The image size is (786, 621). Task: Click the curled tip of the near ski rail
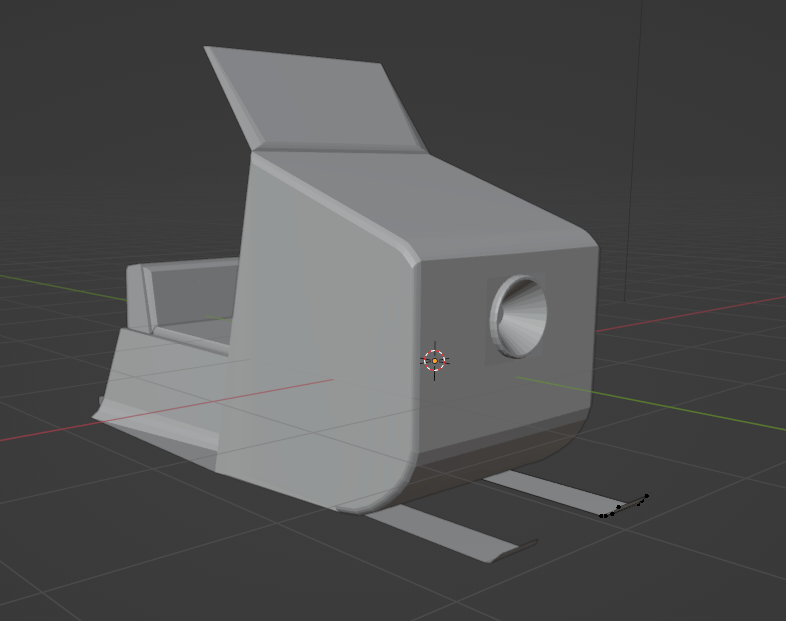524,546
